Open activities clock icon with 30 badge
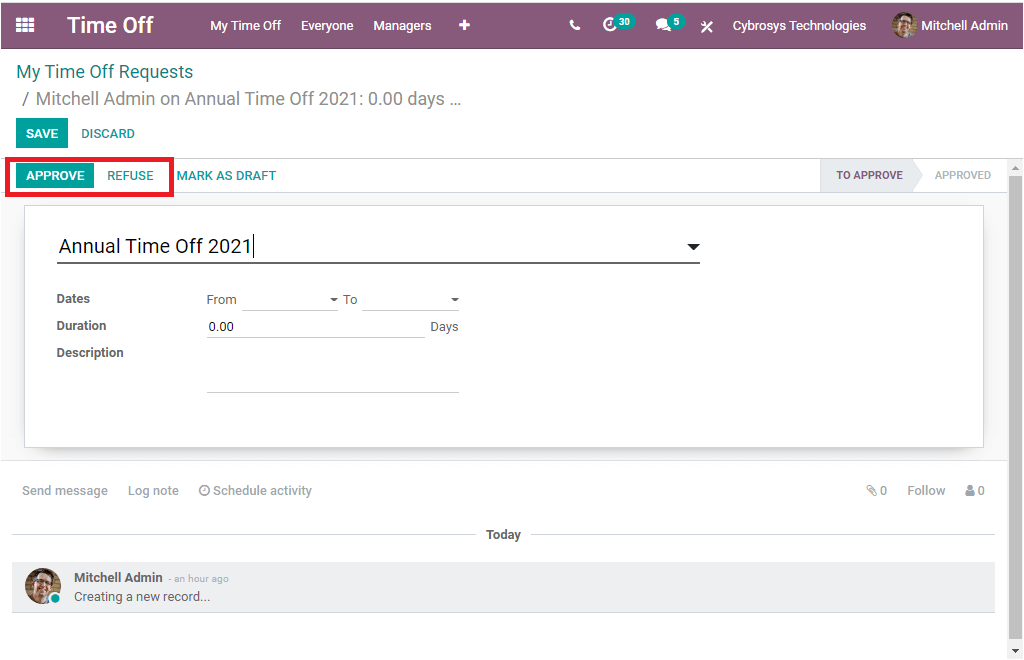The height and width of the screenshot is (660, 1024). coord(616,24)
